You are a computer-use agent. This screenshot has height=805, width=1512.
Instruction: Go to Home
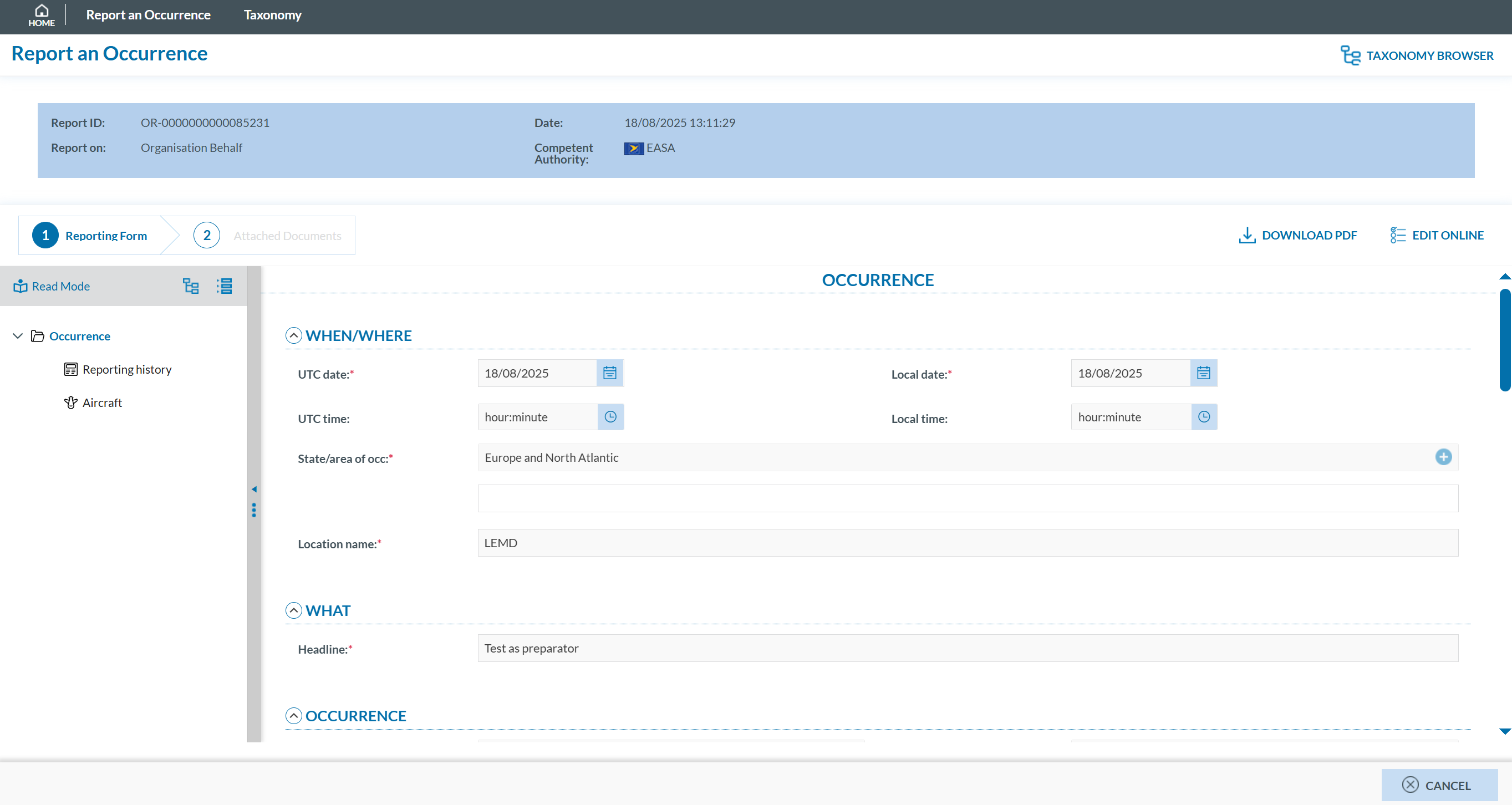41,16
